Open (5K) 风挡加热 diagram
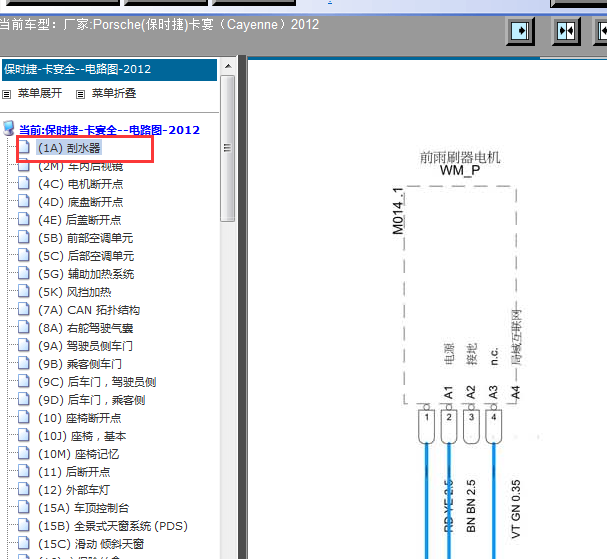 pos(75,292)
